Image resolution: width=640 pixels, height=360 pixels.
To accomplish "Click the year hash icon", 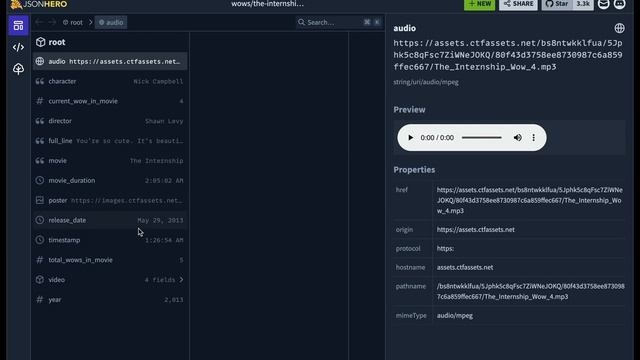I will [x=40, y=300].
